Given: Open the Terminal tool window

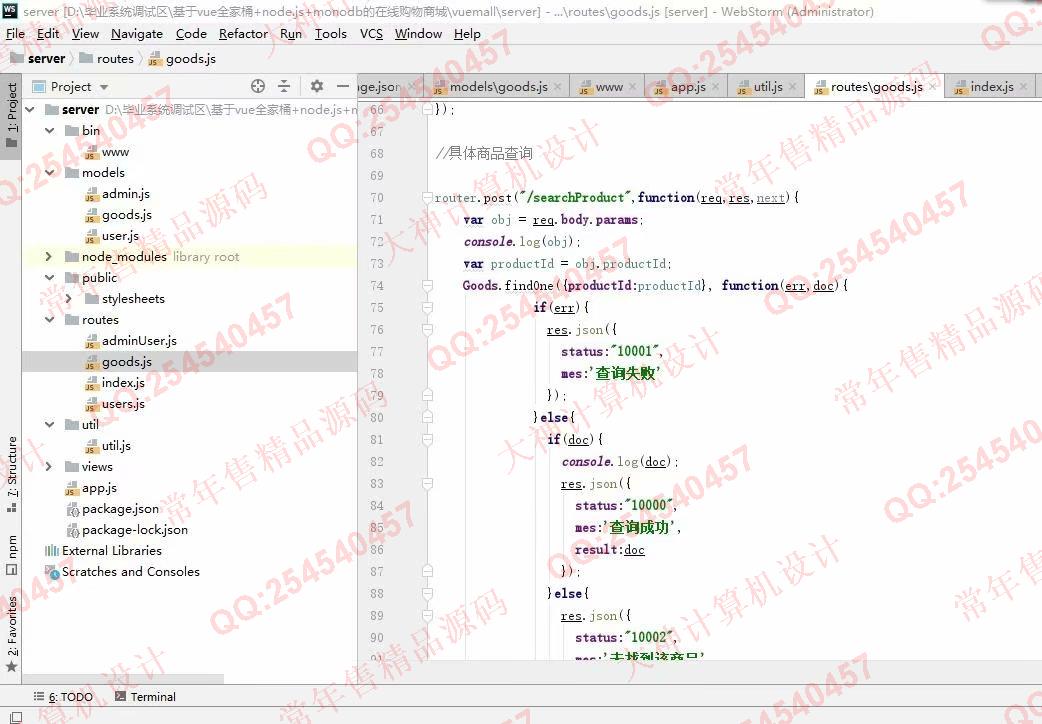Looking at the screenshot, I should point(146,697).
